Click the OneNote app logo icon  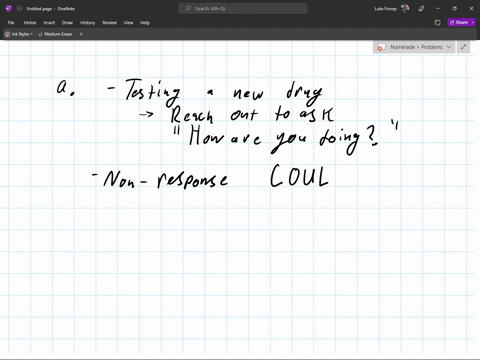click(x=9, y=9)
